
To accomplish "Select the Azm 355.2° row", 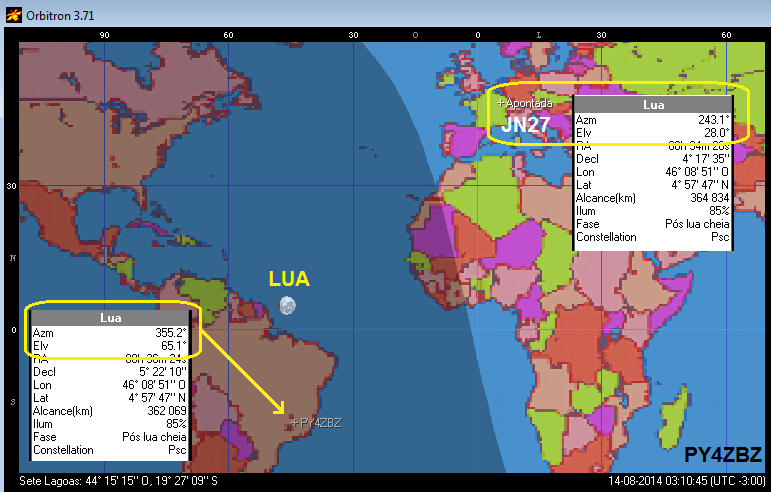I will [110, 333].
